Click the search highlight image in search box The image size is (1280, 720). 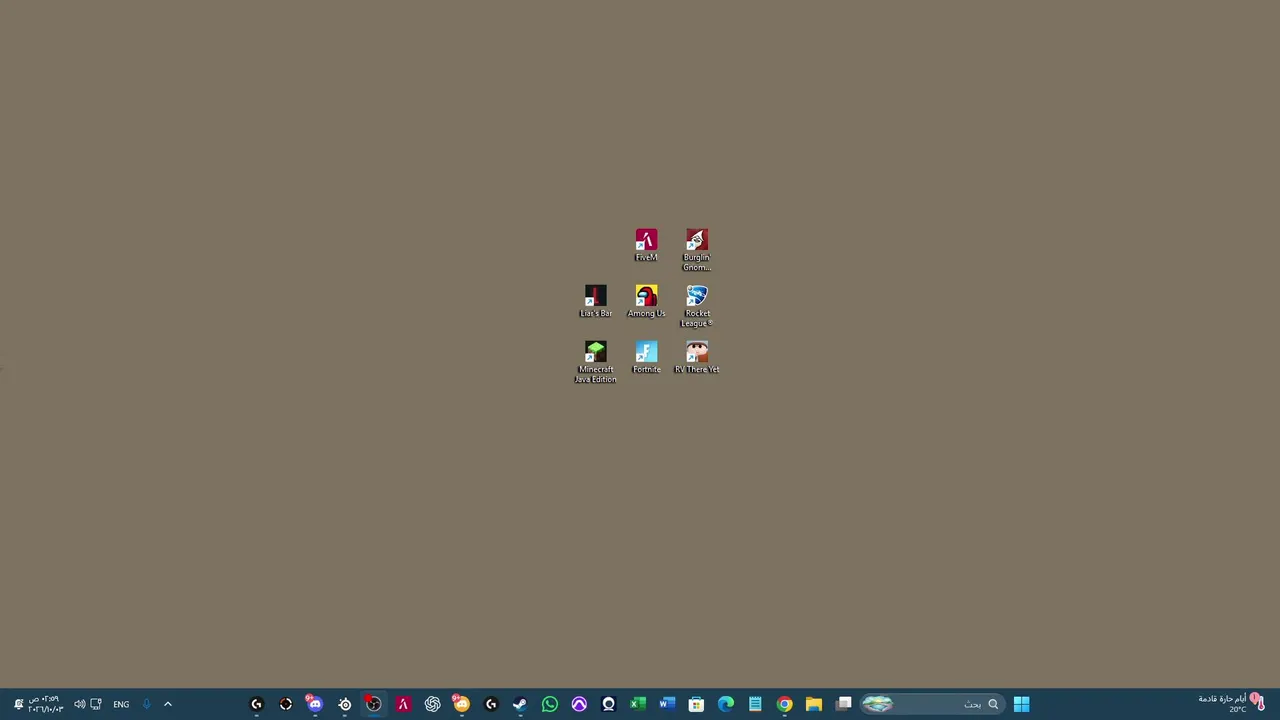(x=878, y=704)
